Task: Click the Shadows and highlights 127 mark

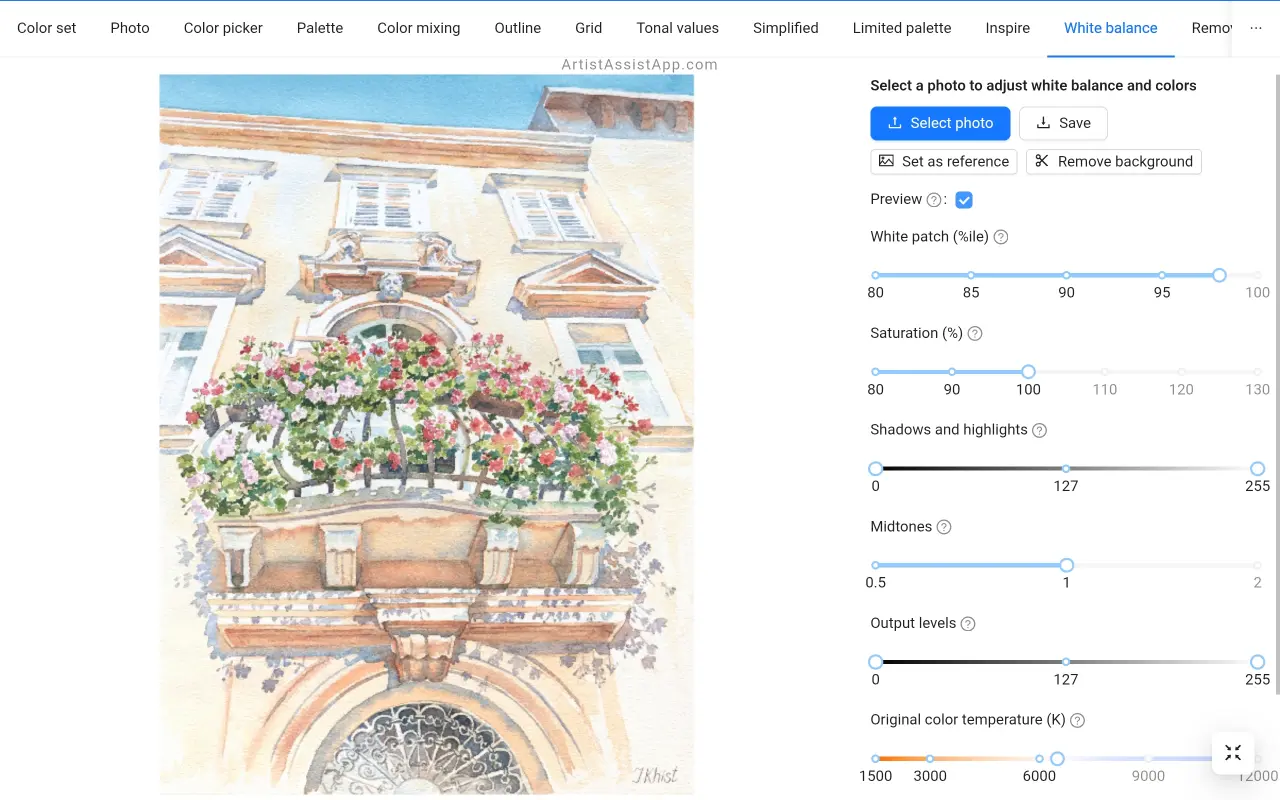Action: (x=1066, y=468)
